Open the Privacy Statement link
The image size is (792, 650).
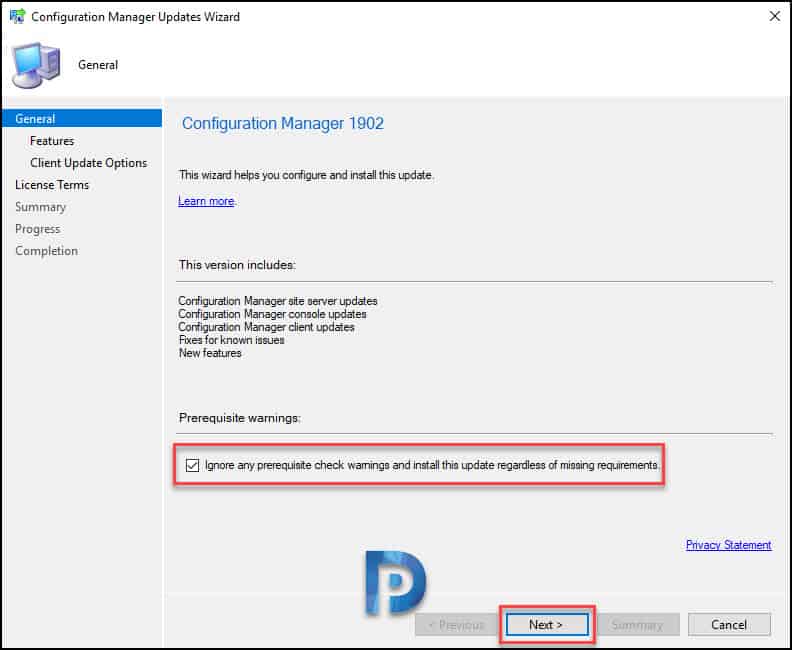(x=728, y=545)
